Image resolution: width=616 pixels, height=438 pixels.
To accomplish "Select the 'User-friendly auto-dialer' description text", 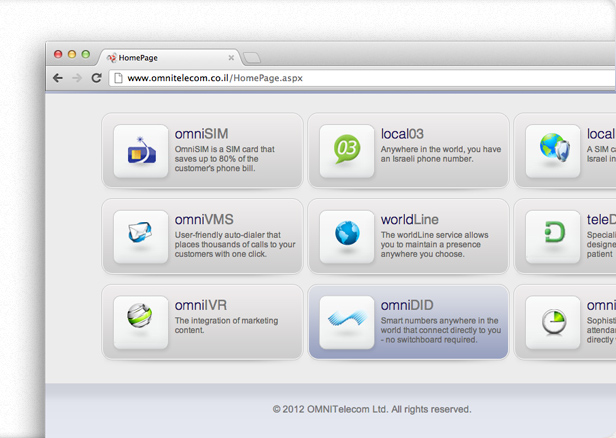I will pos(235,244).
